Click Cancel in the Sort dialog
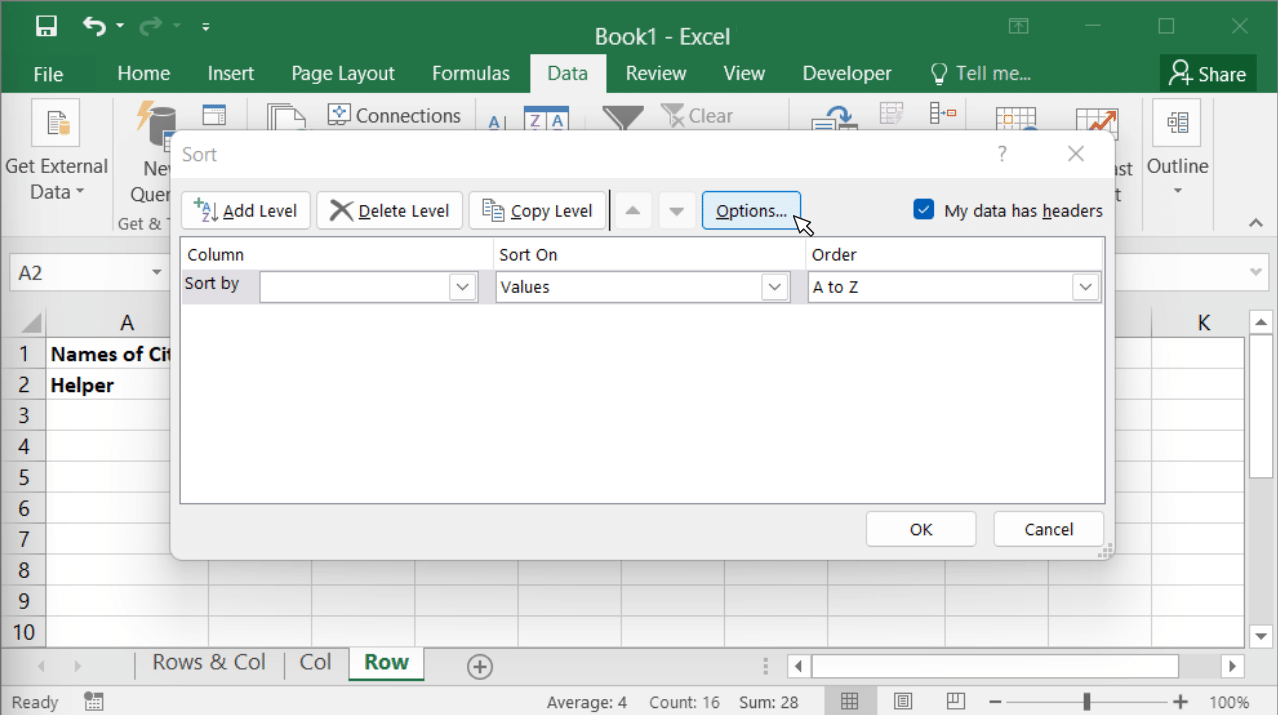 pos(1048,530)
